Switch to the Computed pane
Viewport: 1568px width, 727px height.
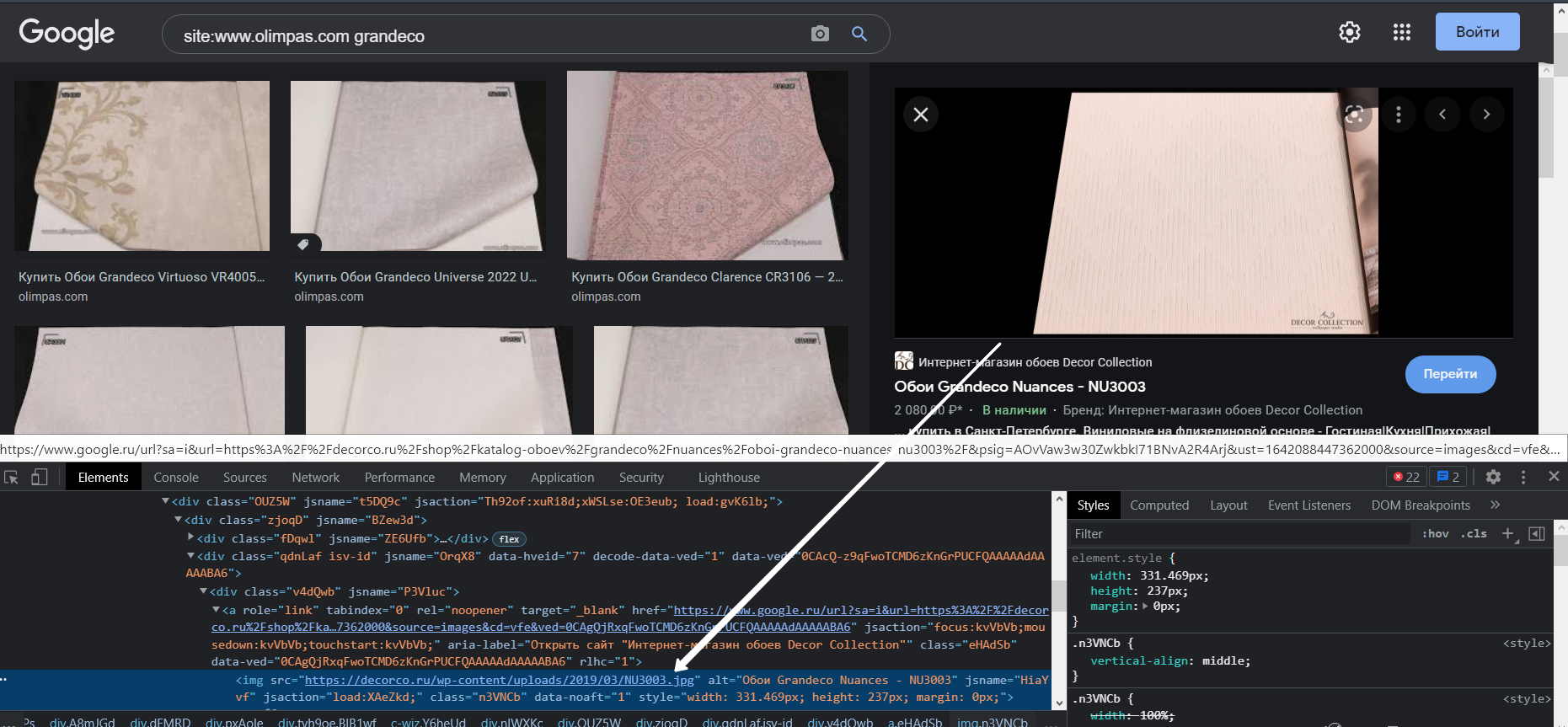tap(1159, 505)
